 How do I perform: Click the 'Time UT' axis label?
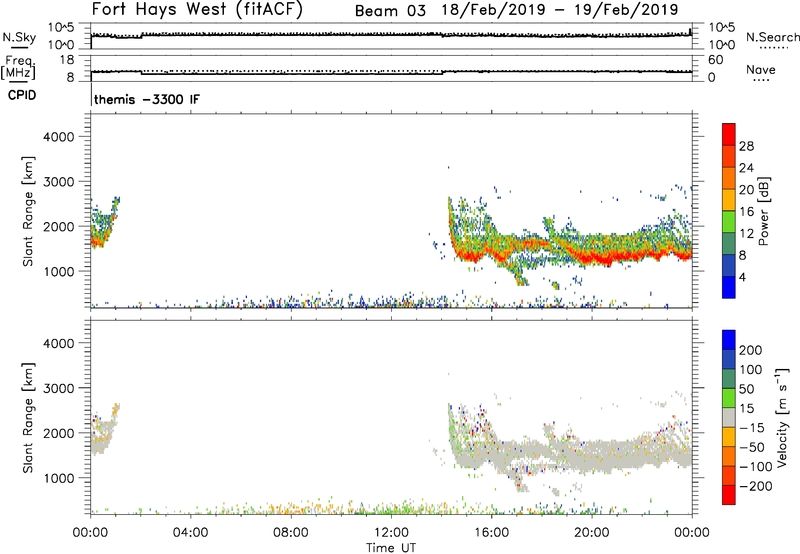point(390,547)
